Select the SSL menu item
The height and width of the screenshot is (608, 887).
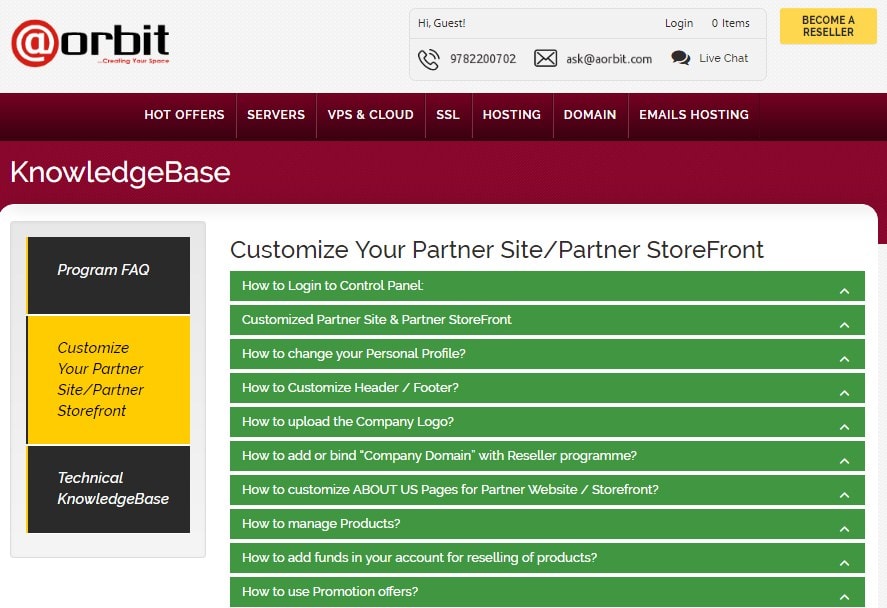(x=448, y=115)
